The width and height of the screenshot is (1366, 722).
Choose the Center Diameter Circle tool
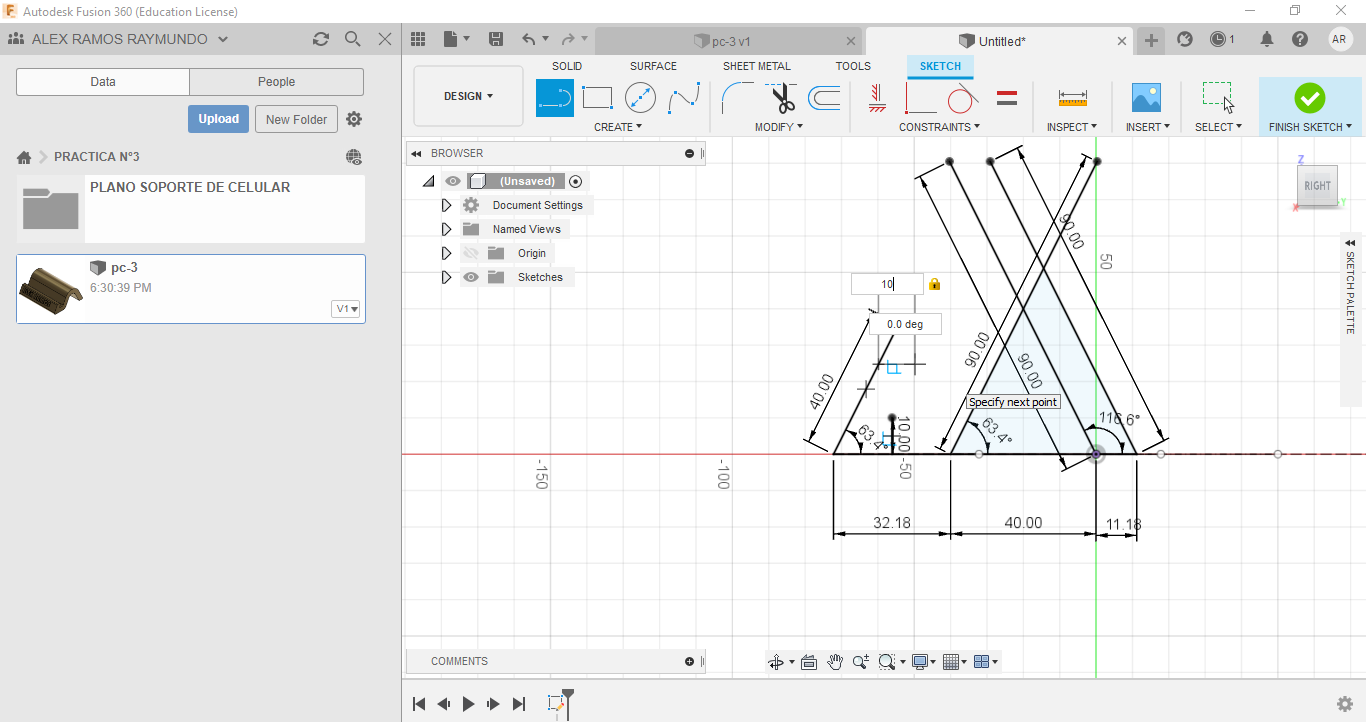tap(640, 98)
